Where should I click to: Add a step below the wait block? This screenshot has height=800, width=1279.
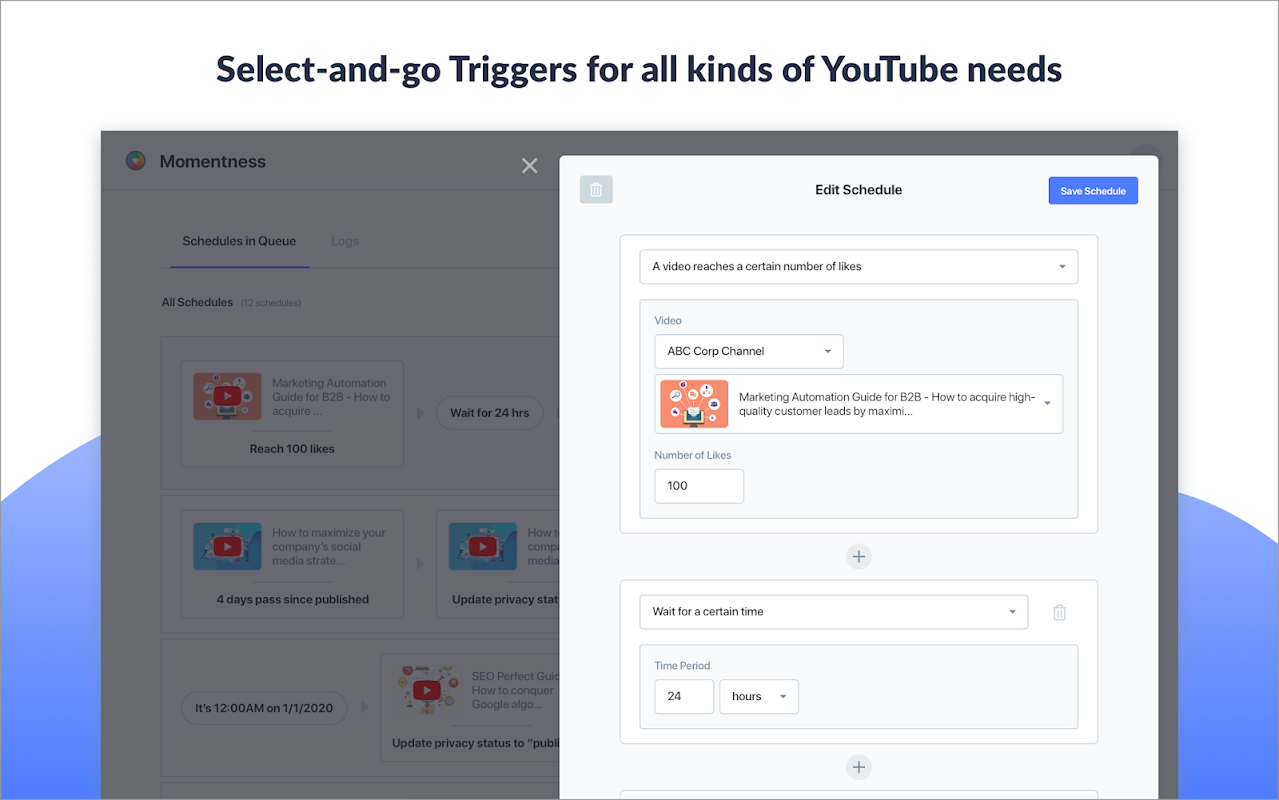pyautogui.click(x=859, y=767)
